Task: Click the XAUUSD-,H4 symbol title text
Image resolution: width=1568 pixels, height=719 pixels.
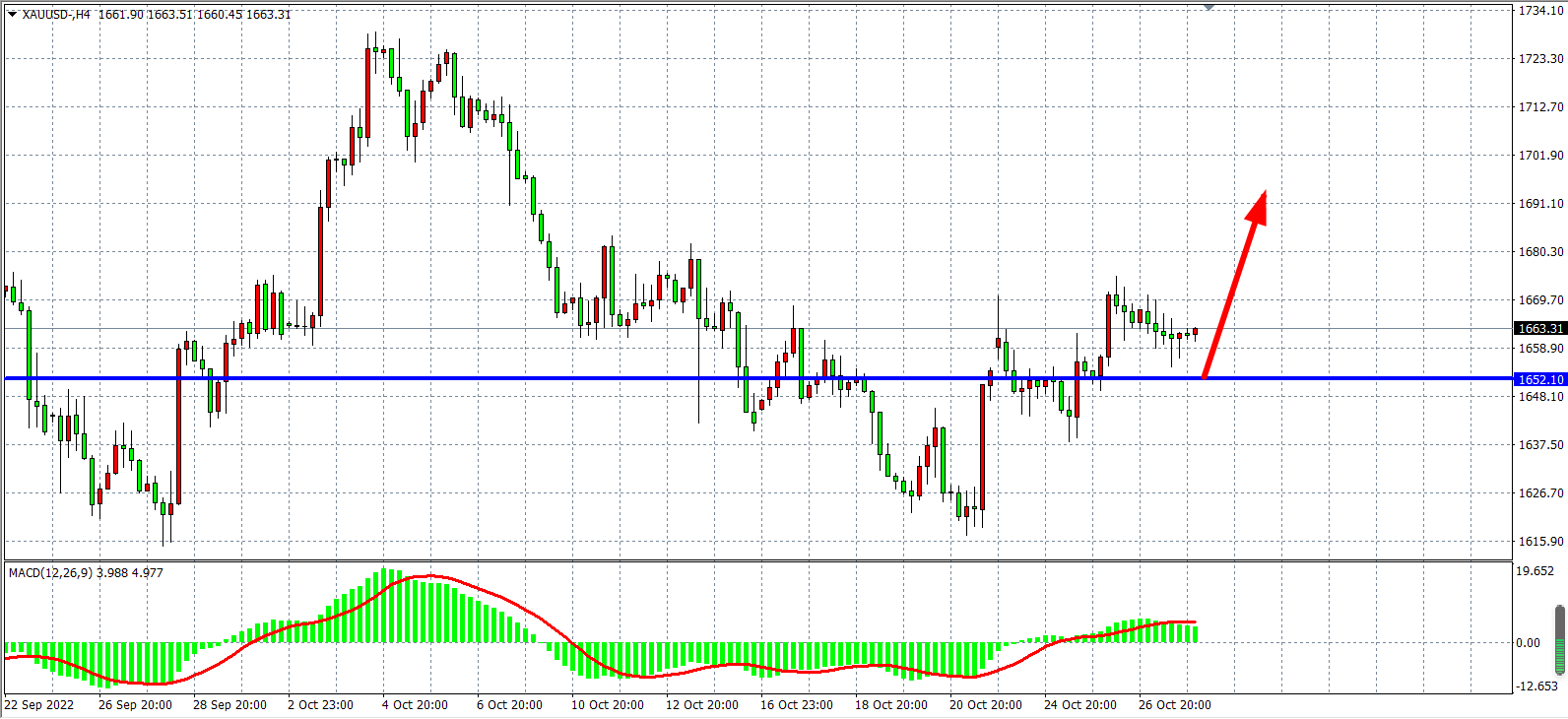Action: (56, 15)
